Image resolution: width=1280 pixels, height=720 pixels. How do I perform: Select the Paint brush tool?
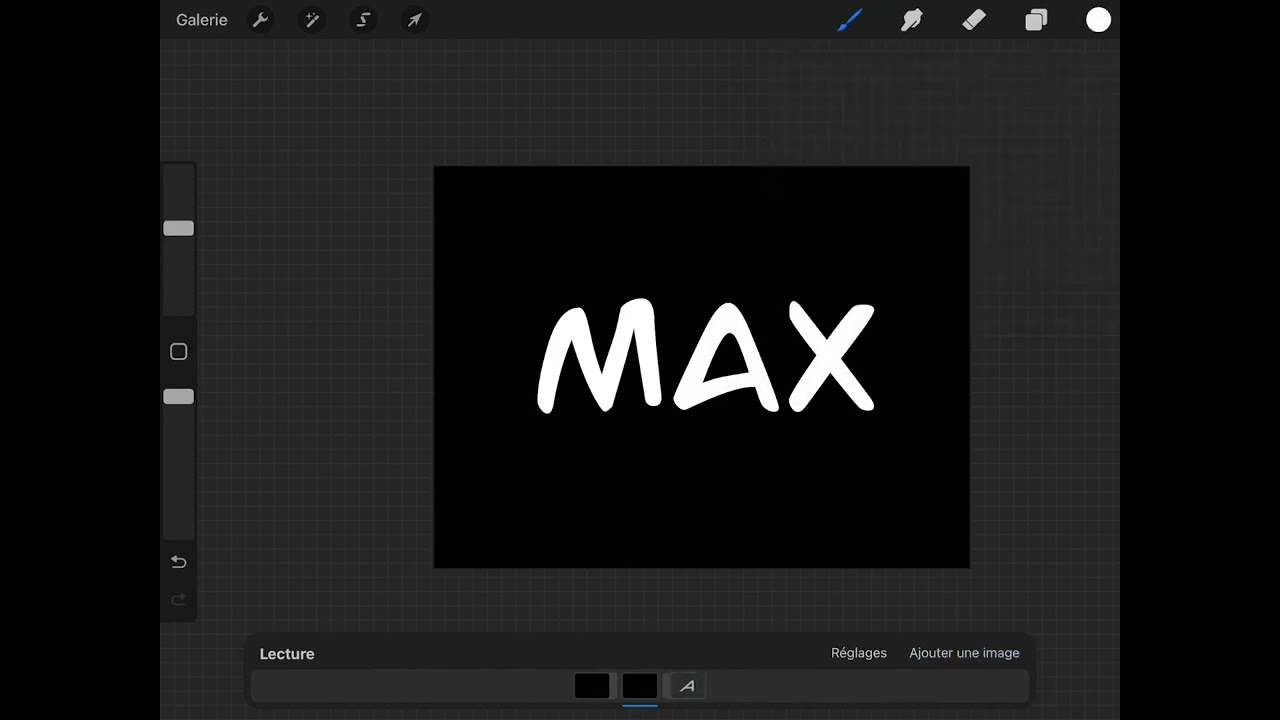[x=849, y=20]
